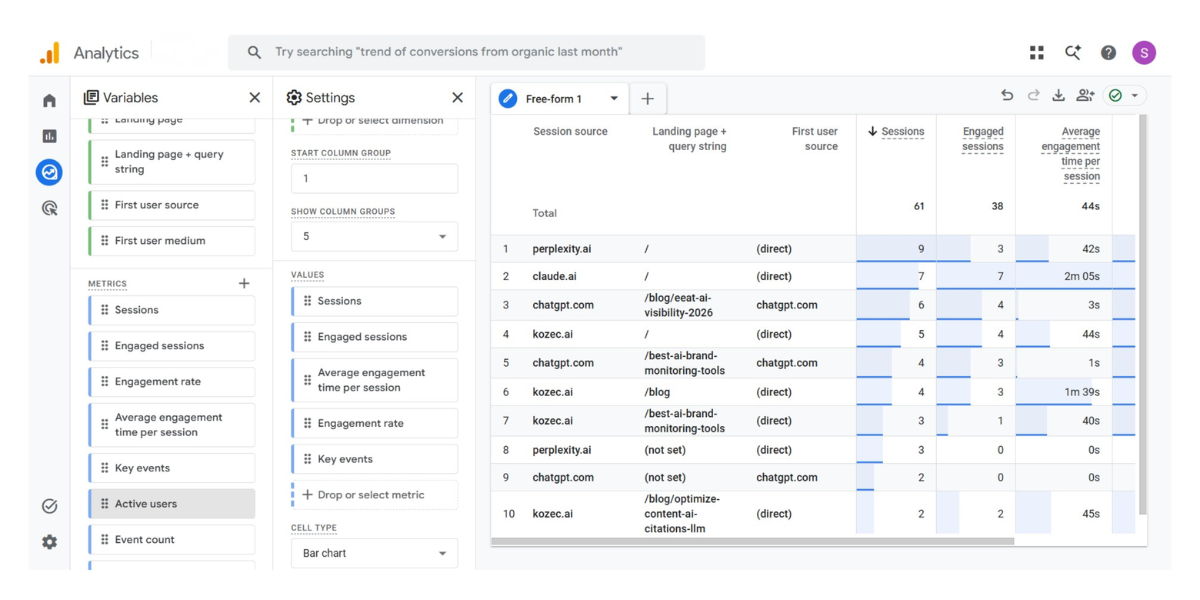The image size is (1200, 600).
Task: Open the Advertising icon in sidebar
Action: (x=49, y=208)
